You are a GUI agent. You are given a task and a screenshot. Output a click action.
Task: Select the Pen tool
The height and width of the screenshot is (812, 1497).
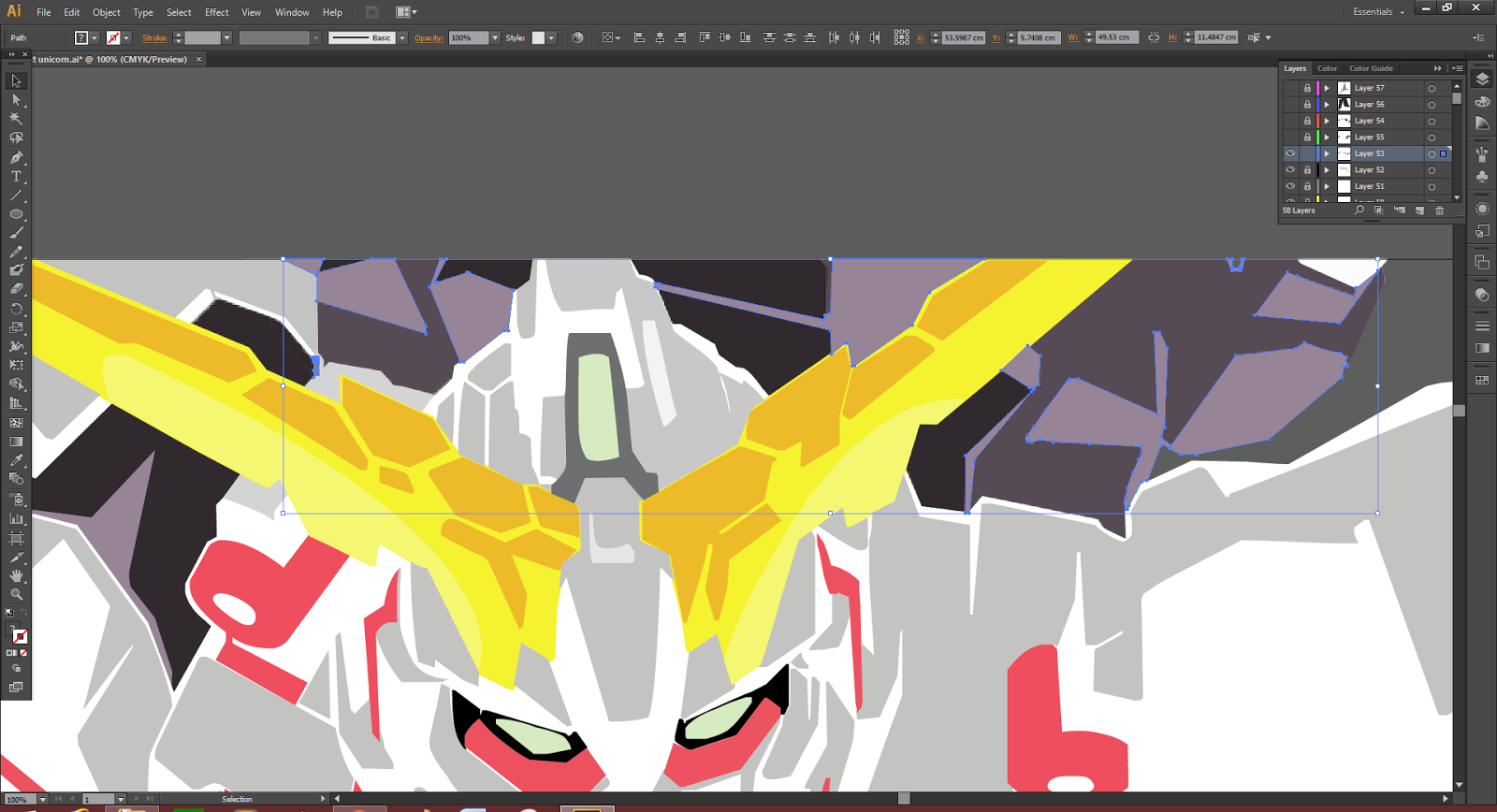[x=16, y=157]
